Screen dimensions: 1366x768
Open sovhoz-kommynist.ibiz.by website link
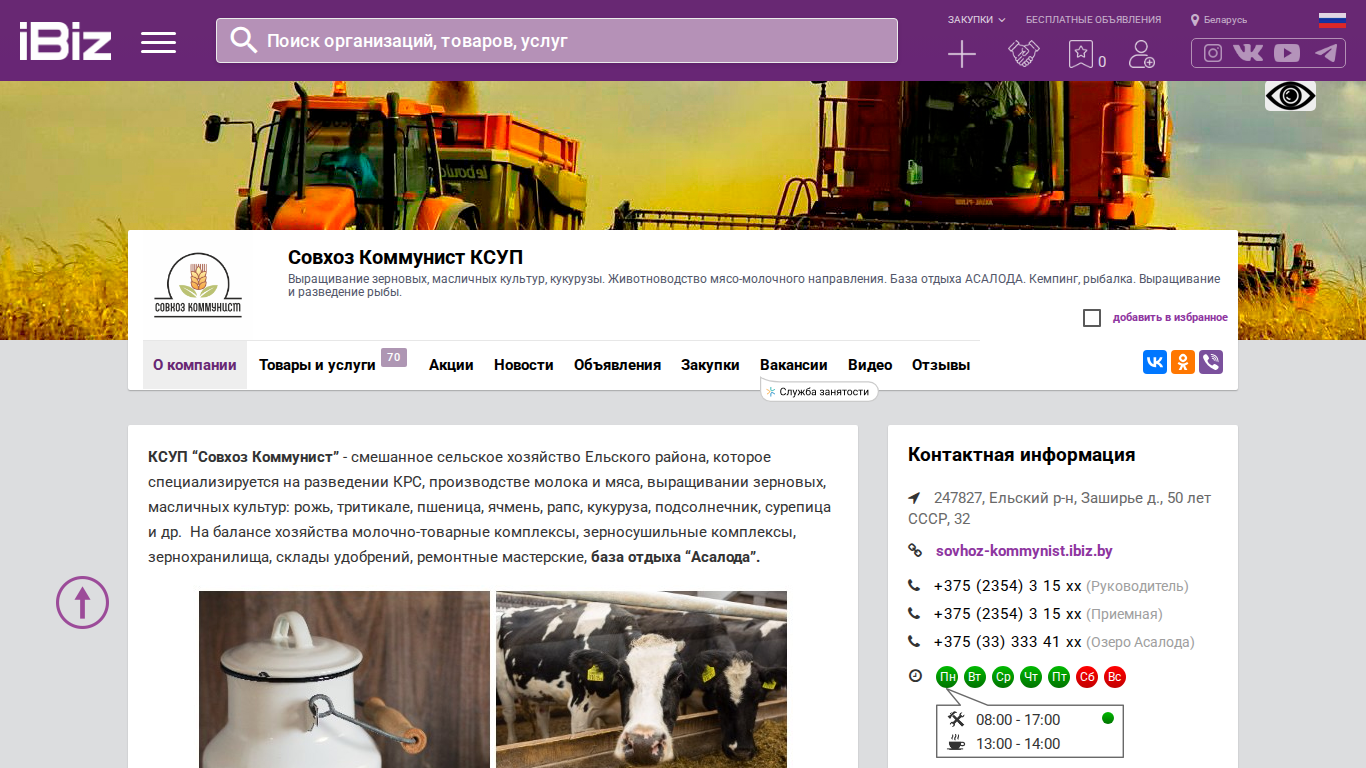point(1024,551)
